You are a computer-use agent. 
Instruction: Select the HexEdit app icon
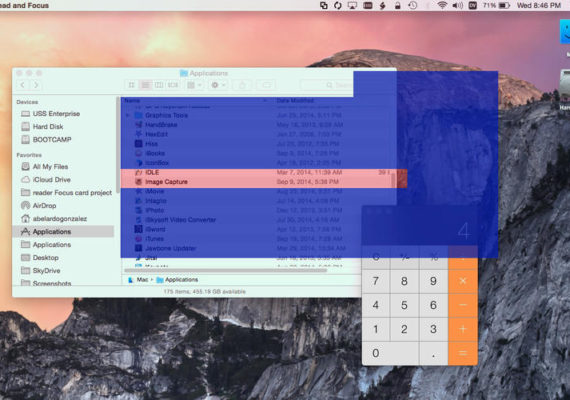tap(139, 134)
